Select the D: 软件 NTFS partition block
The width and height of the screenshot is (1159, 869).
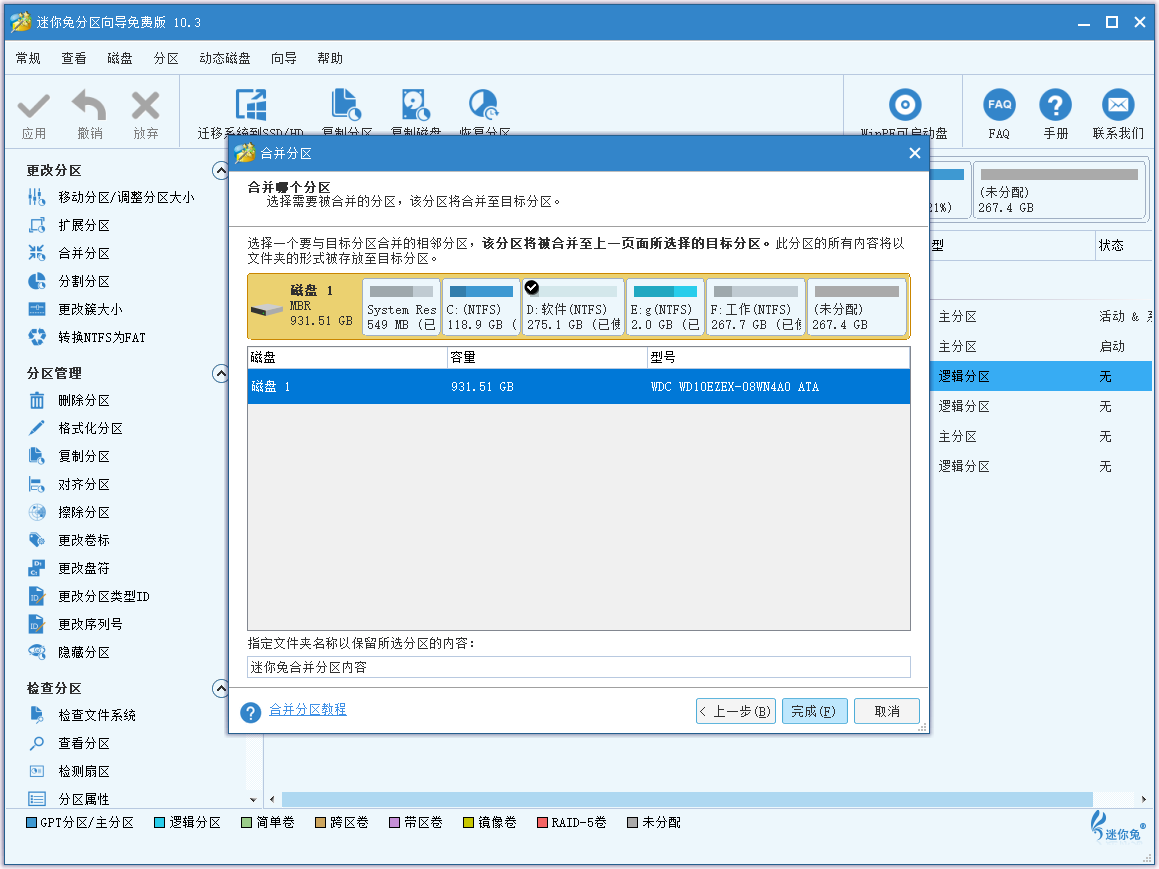(x=573, y=307)
